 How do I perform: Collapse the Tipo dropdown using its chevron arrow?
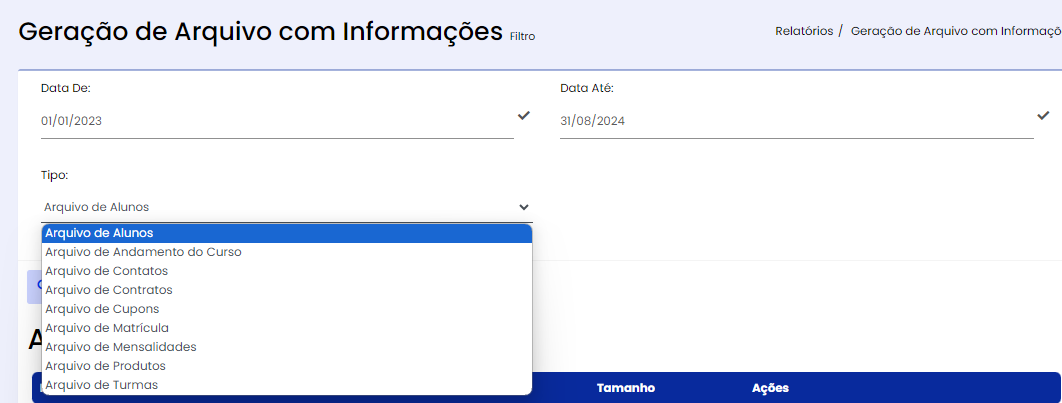click(x=524, y=207)
